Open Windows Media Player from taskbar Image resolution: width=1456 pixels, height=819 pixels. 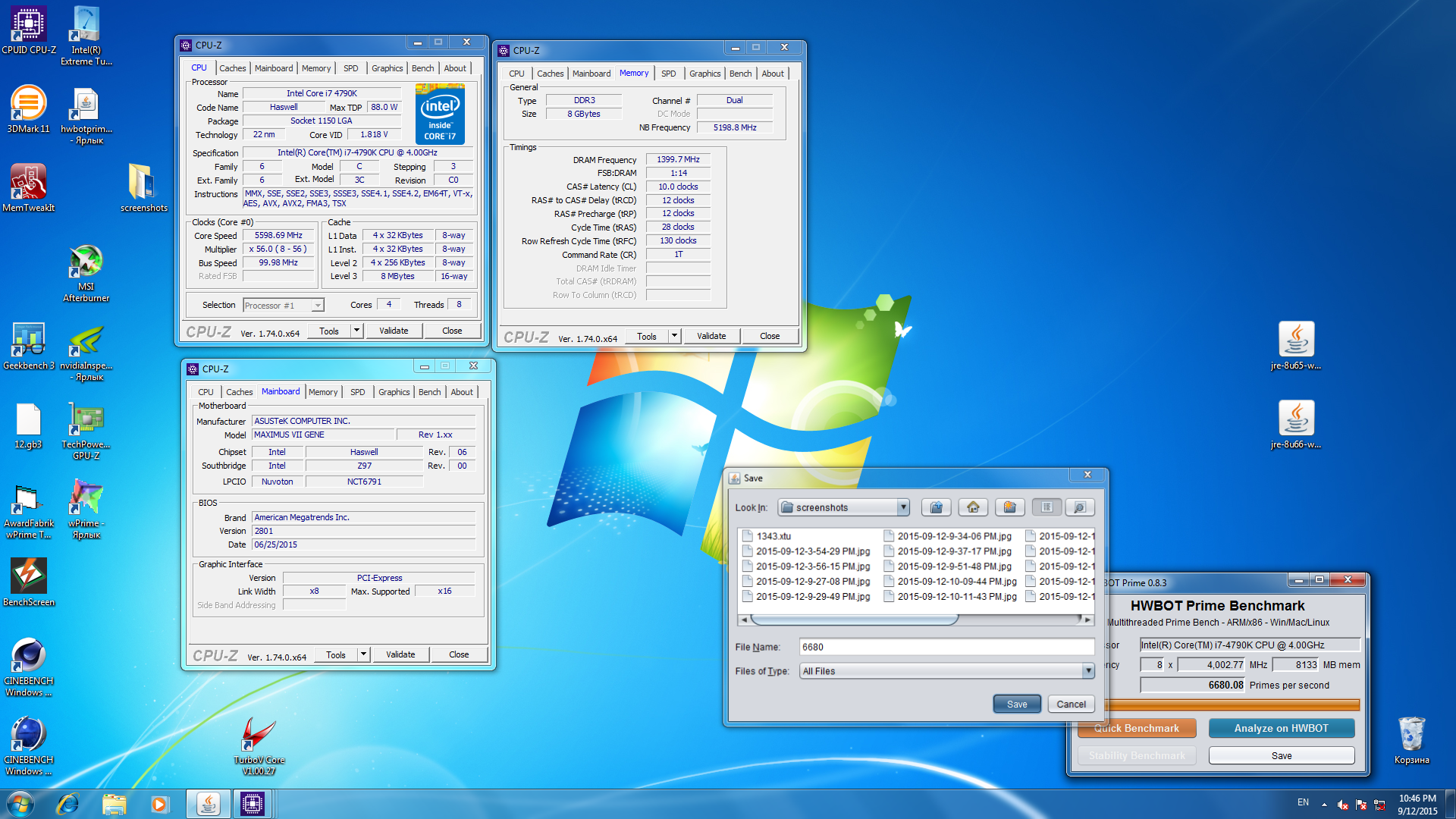pyautogui.click(x=159, y=804)
